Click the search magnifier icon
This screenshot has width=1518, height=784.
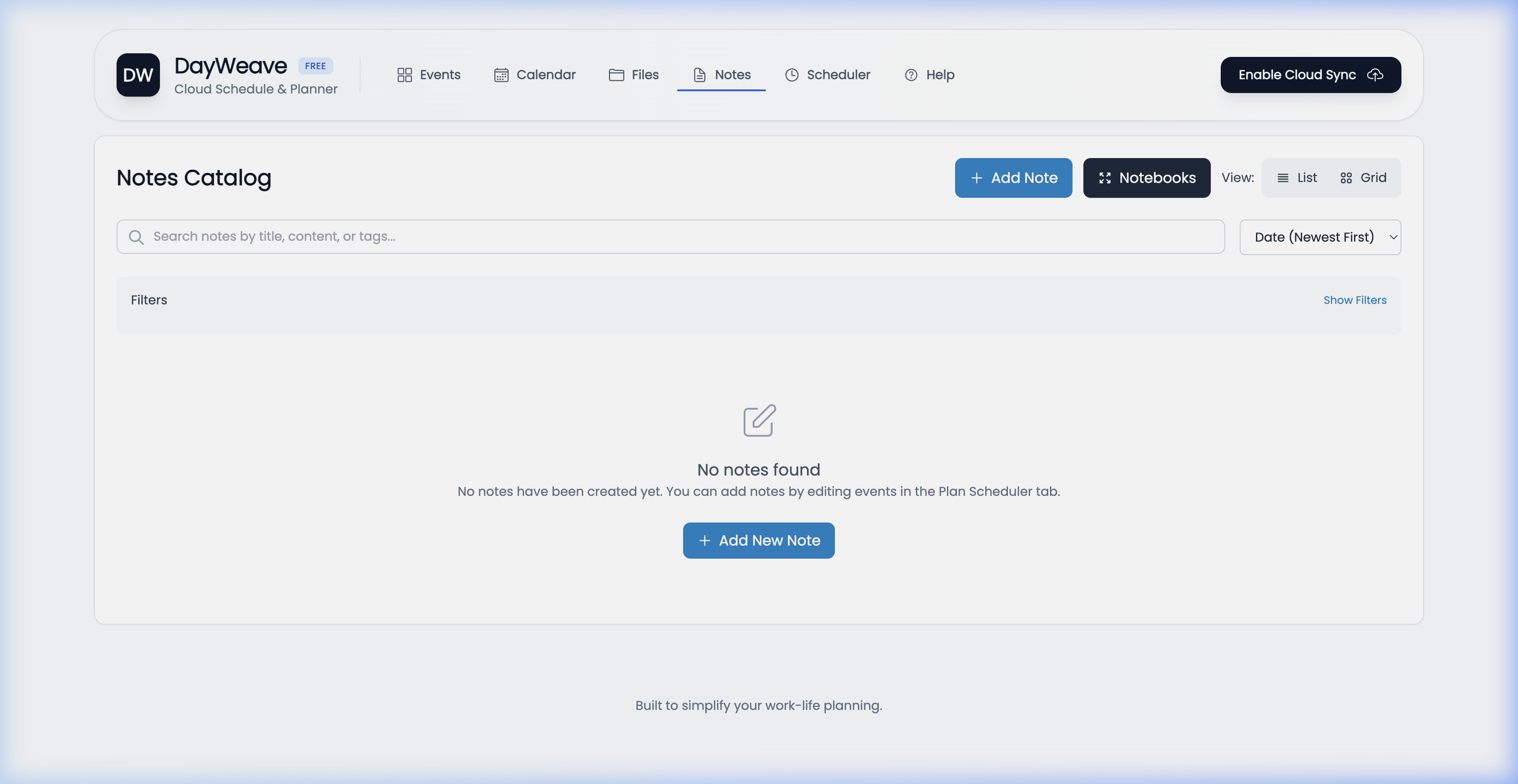click(136, 237)
